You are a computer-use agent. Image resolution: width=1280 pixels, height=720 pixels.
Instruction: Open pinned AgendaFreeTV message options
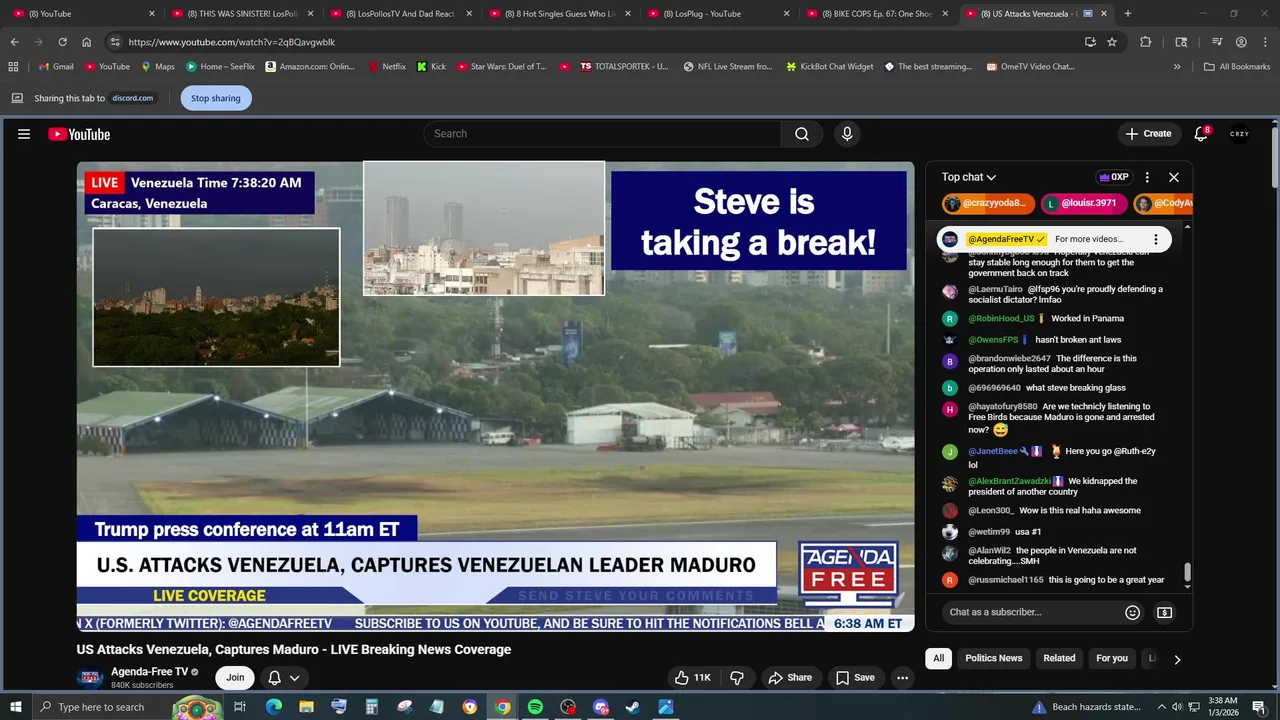pos(1155,239)
